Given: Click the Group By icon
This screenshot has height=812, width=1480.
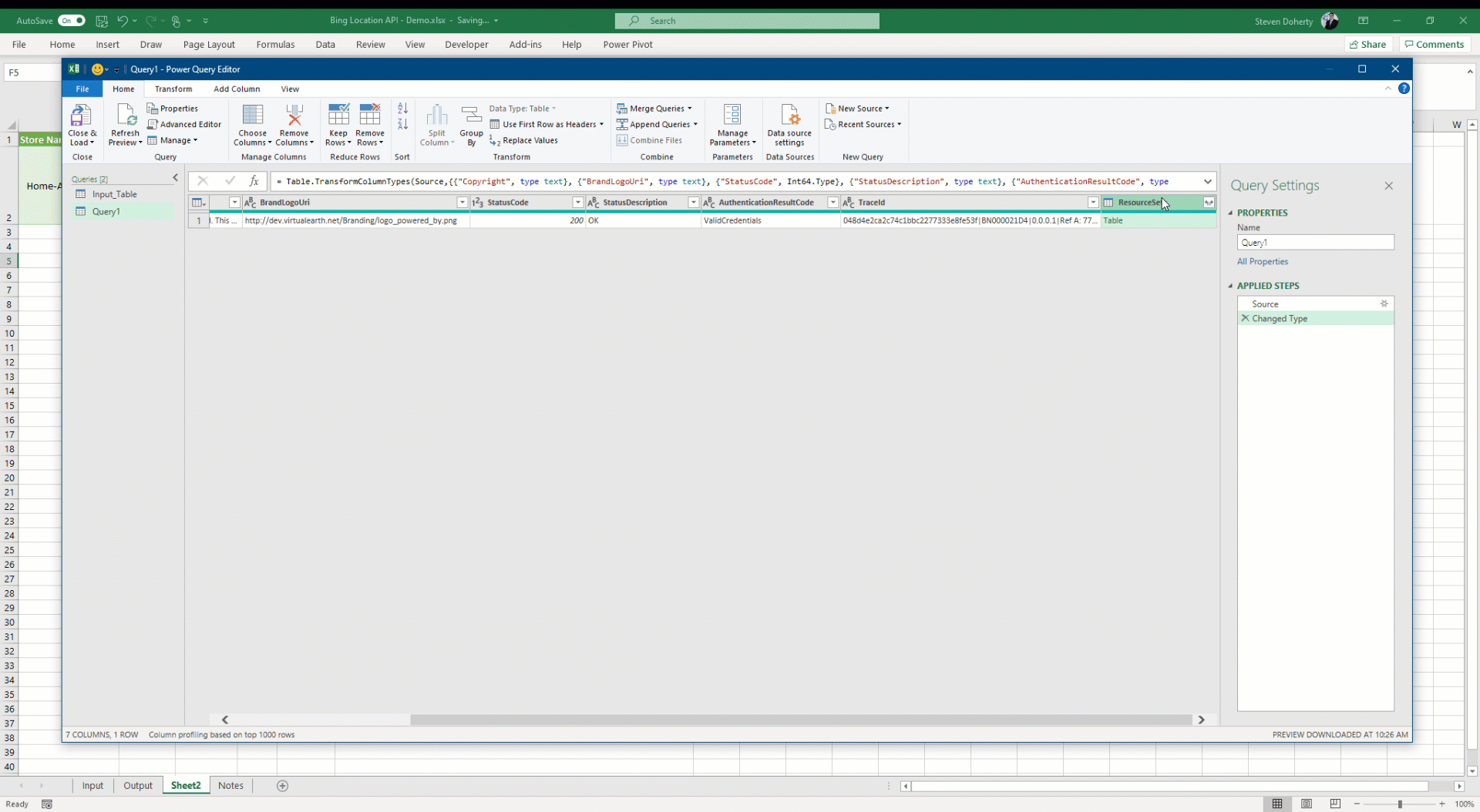Looking at the screenshot, I should point(471,115).
